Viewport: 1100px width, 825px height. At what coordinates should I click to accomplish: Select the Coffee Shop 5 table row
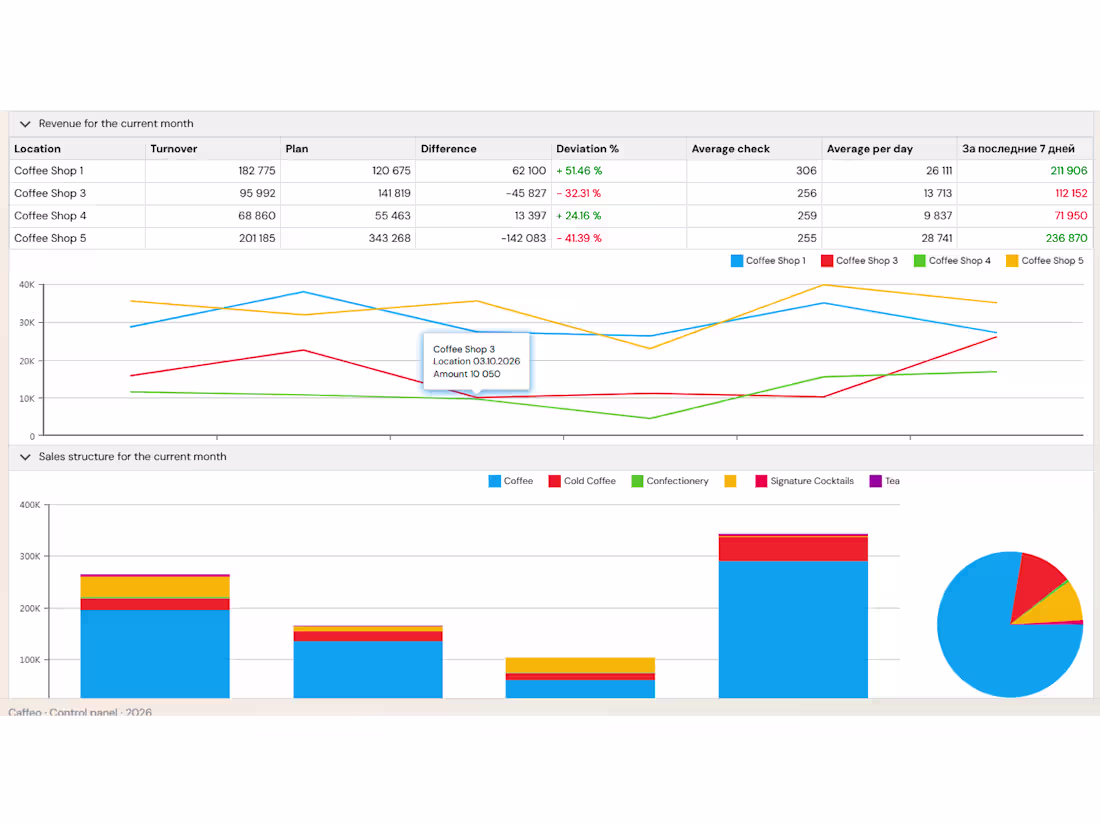[x=551, y=239]
